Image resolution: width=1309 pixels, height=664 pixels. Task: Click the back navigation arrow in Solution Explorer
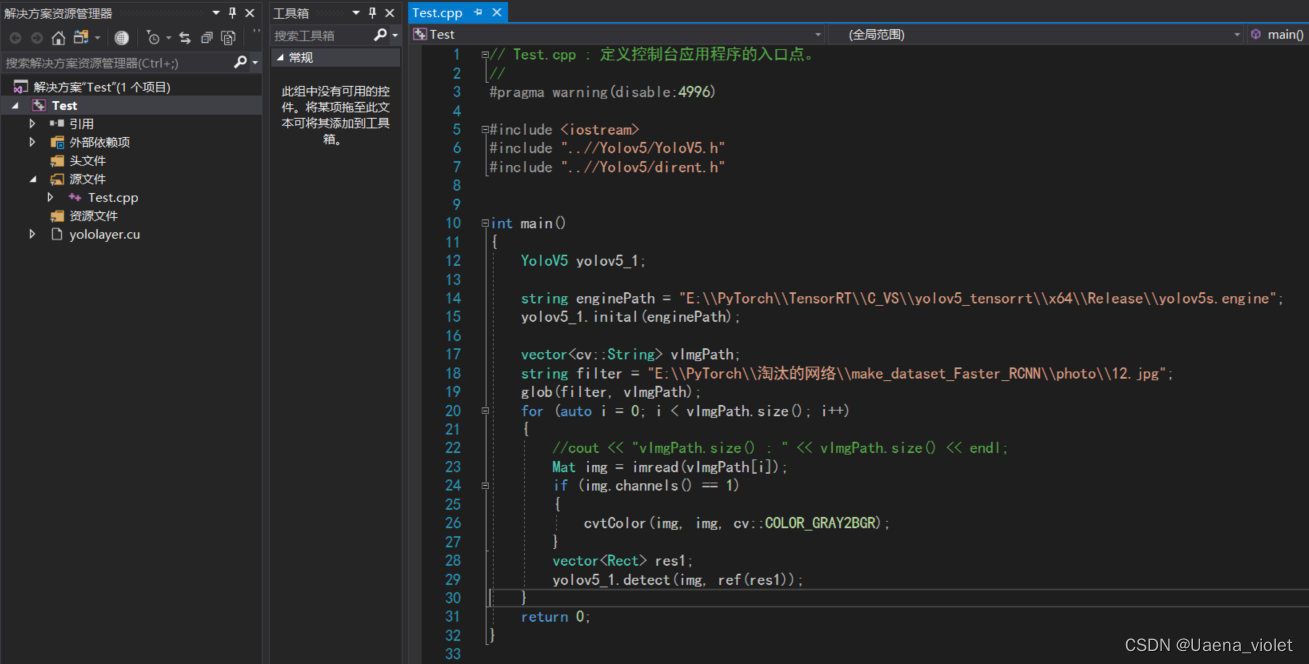16,37
